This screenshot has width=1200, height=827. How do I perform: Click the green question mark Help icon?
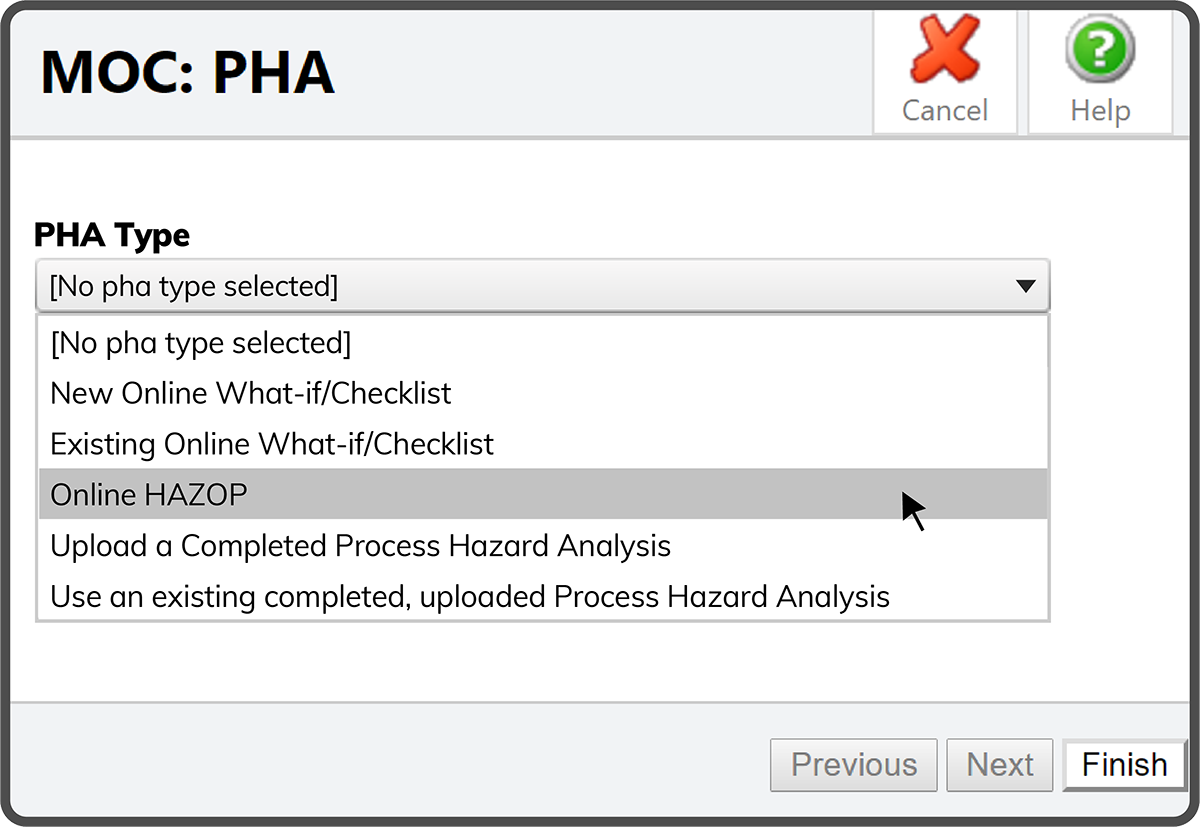pos(1100,48)
